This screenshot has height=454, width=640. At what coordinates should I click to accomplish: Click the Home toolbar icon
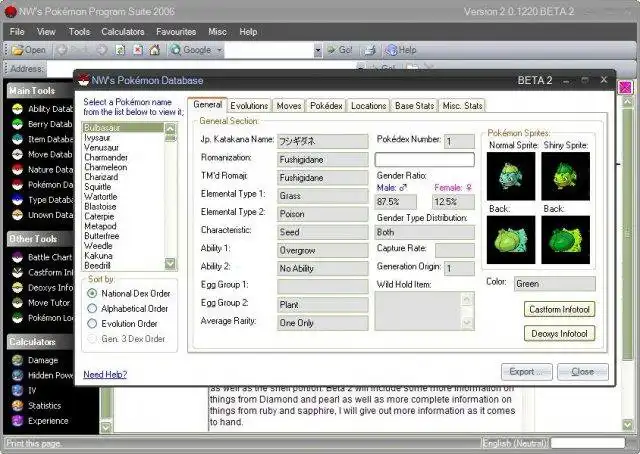(154, 50)
